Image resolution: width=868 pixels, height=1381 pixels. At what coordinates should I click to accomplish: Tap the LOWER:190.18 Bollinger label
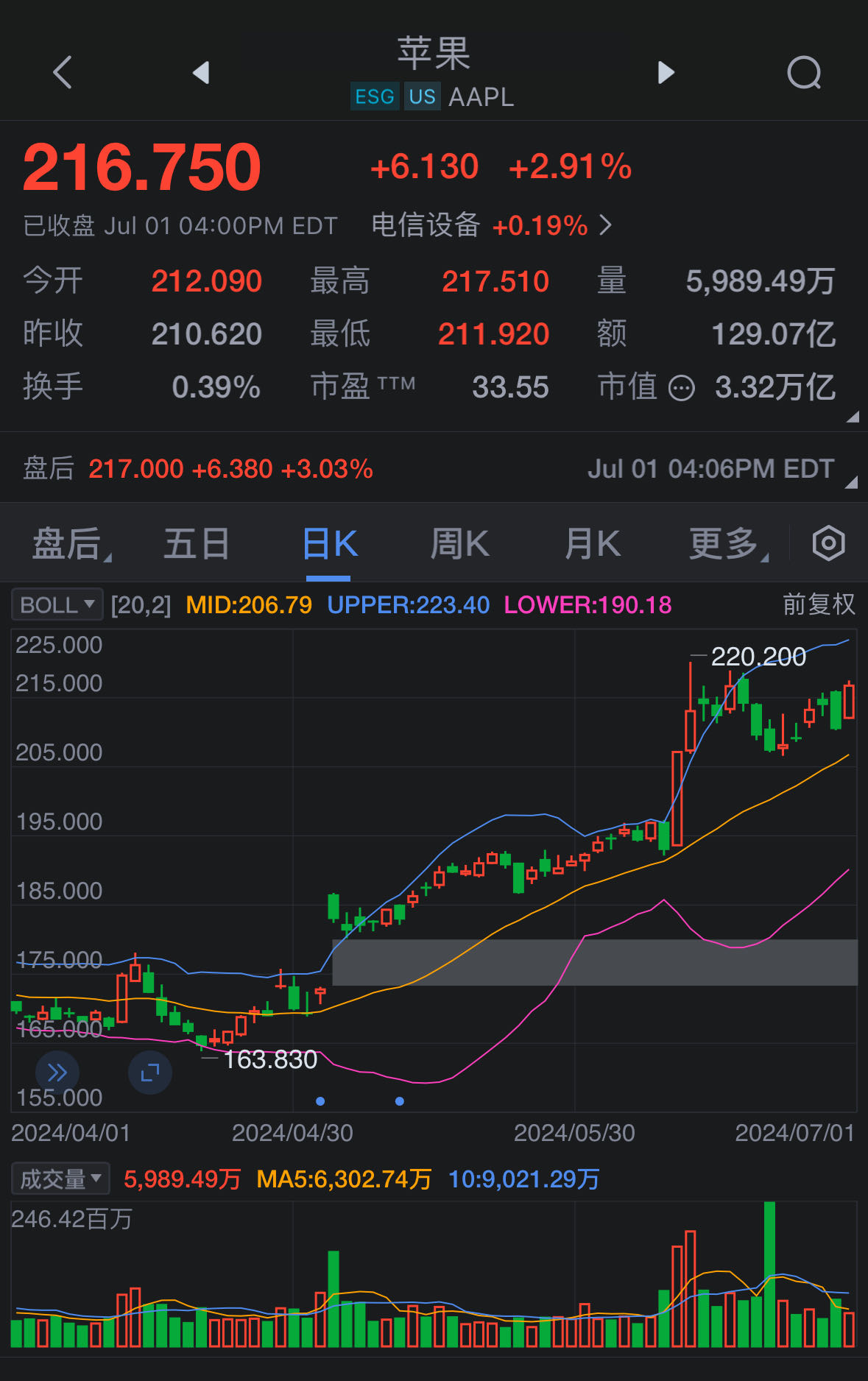coord(588,605)
